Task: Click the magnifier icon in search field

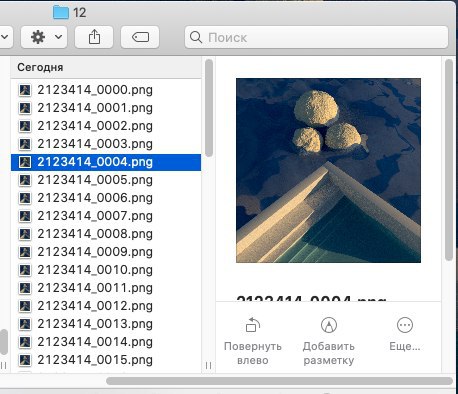Action: coord(196,37)
